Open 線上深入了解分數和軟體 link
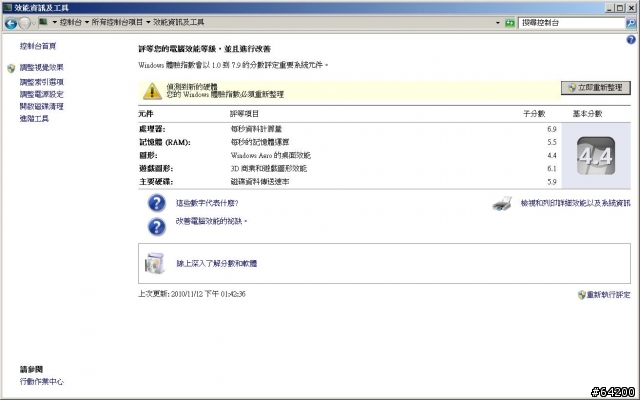The image size is (640, 400). pos(217,264)
